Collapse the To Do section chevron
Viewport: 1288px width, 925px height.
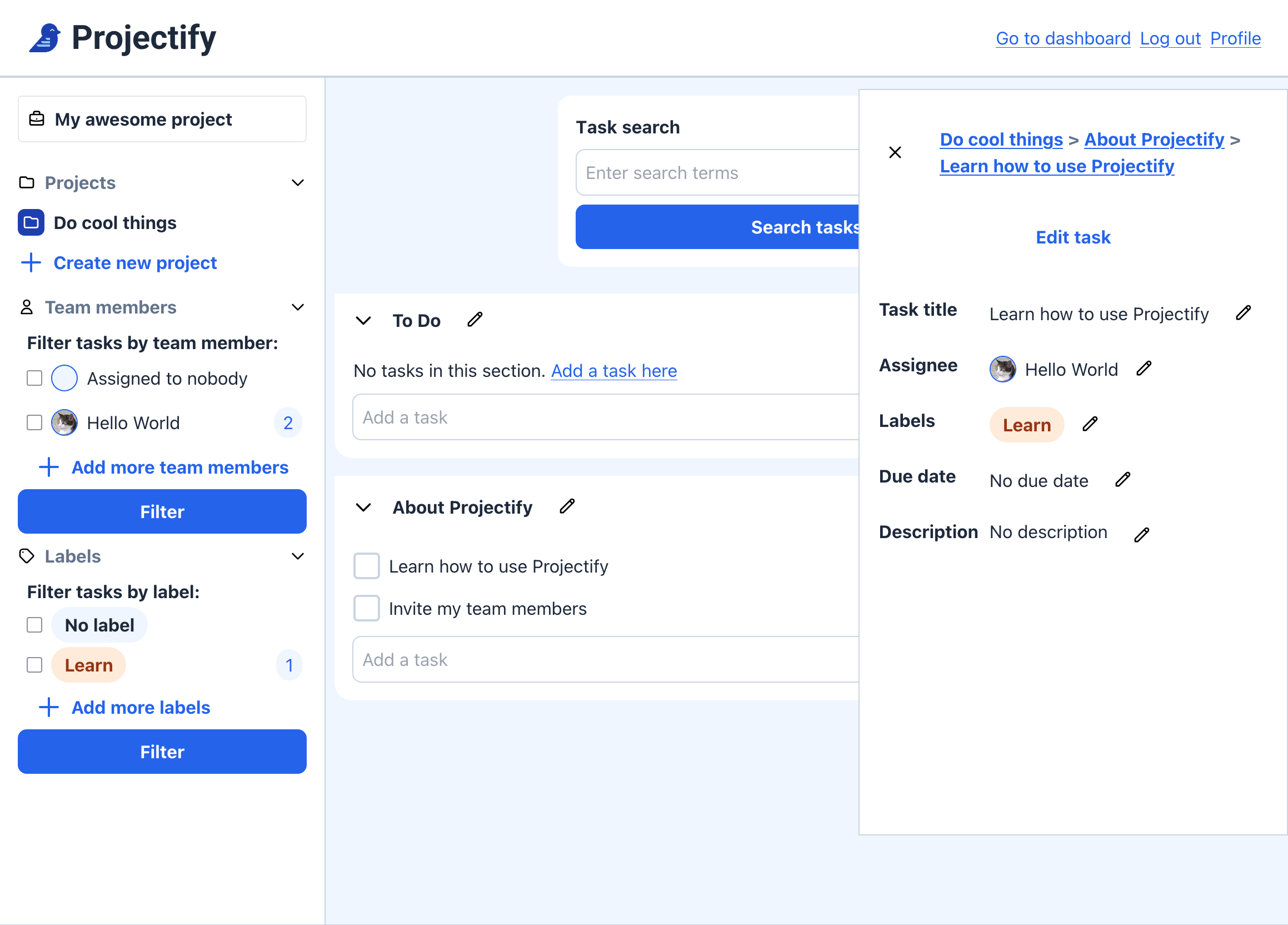point(363,320)
